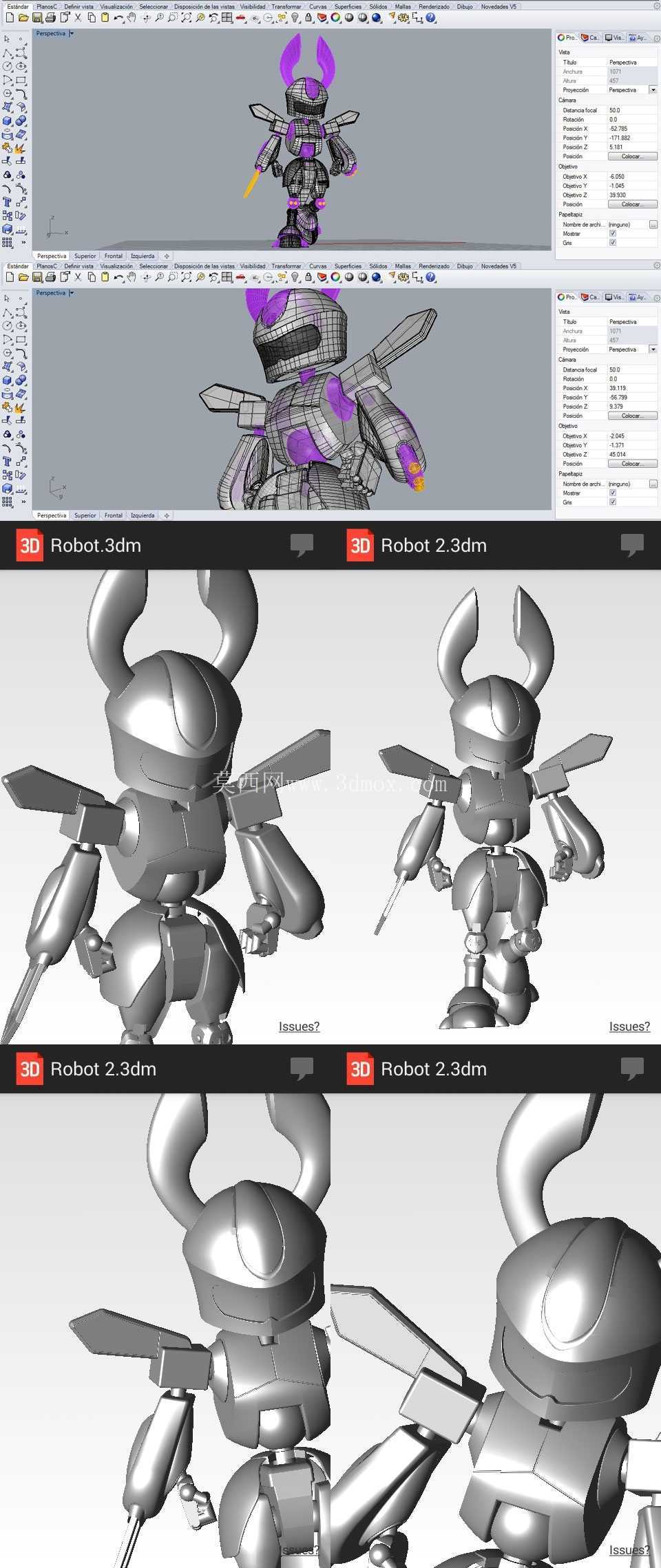The width and height of the screenshot is (661, 1568).
Task: Open Perspectiva viewport title menu in upper window
Action: tap(72, 33)
